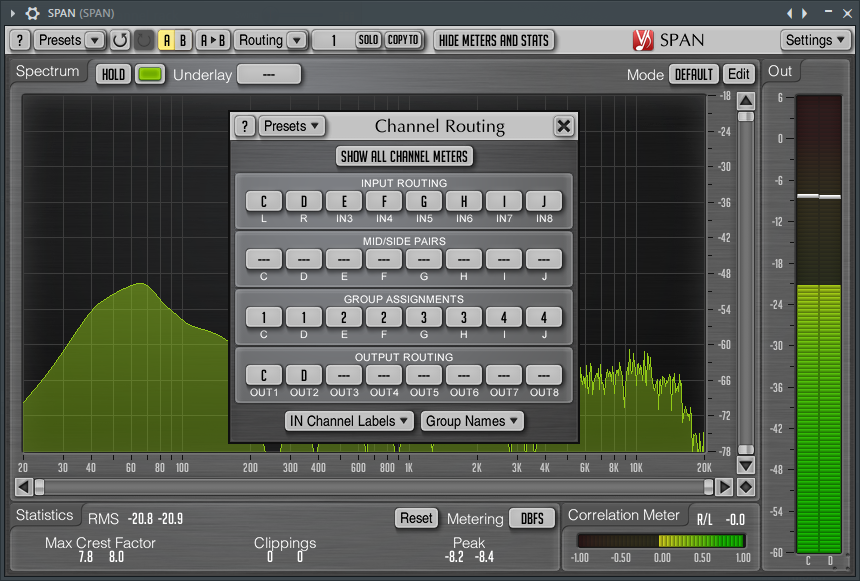Open the DBFS metering selector
The width and height of the screenshot is (860, 581).
[x=532, y=518]
